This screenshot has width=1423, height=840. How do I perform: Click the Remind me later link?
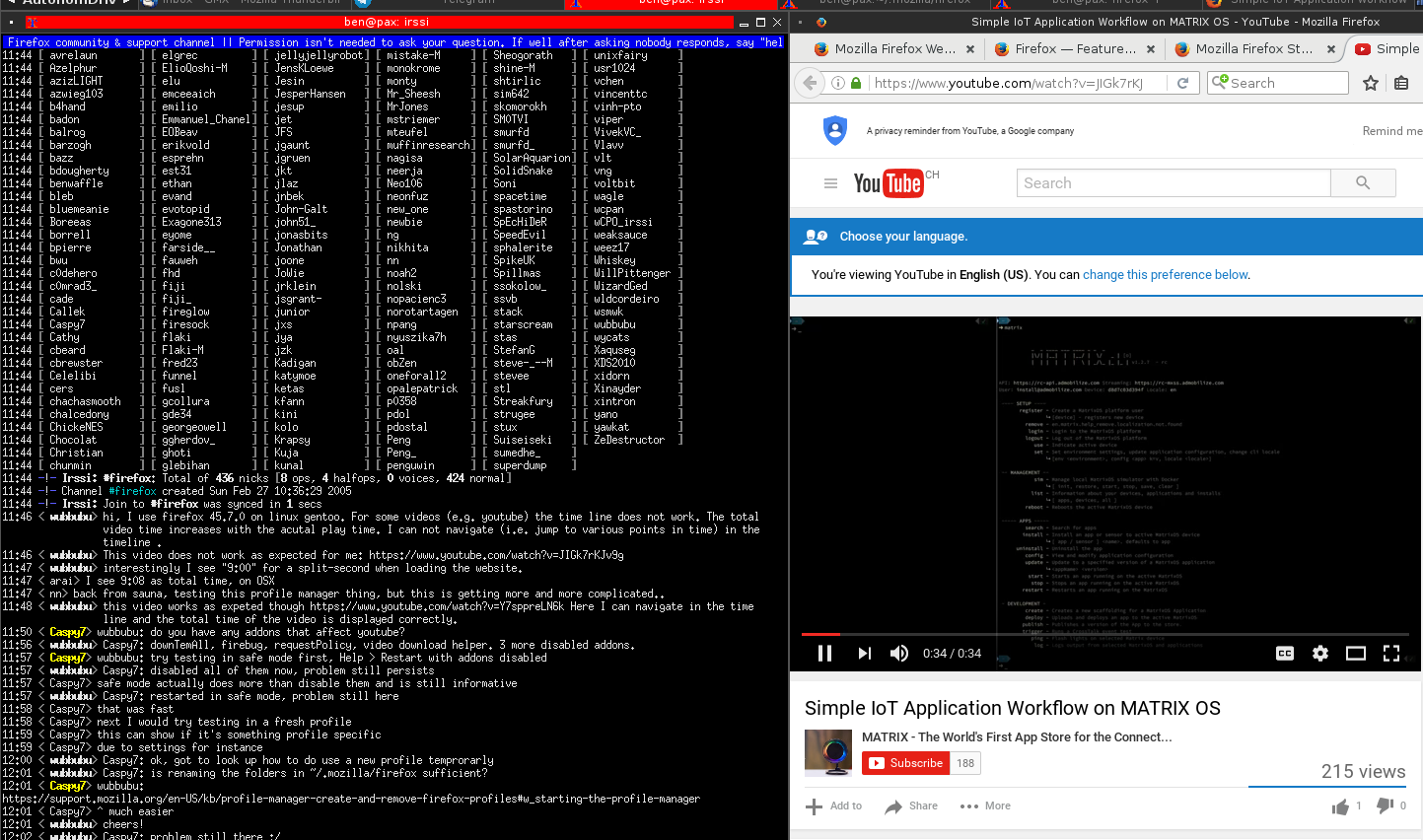(1392, 131)
